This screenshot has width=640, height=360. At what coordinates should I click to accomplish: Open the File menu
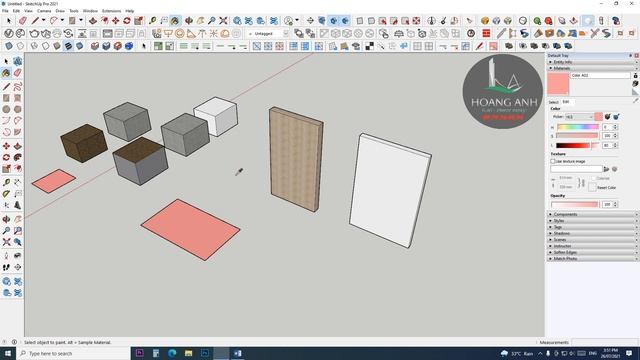click(x=5, y=11)
